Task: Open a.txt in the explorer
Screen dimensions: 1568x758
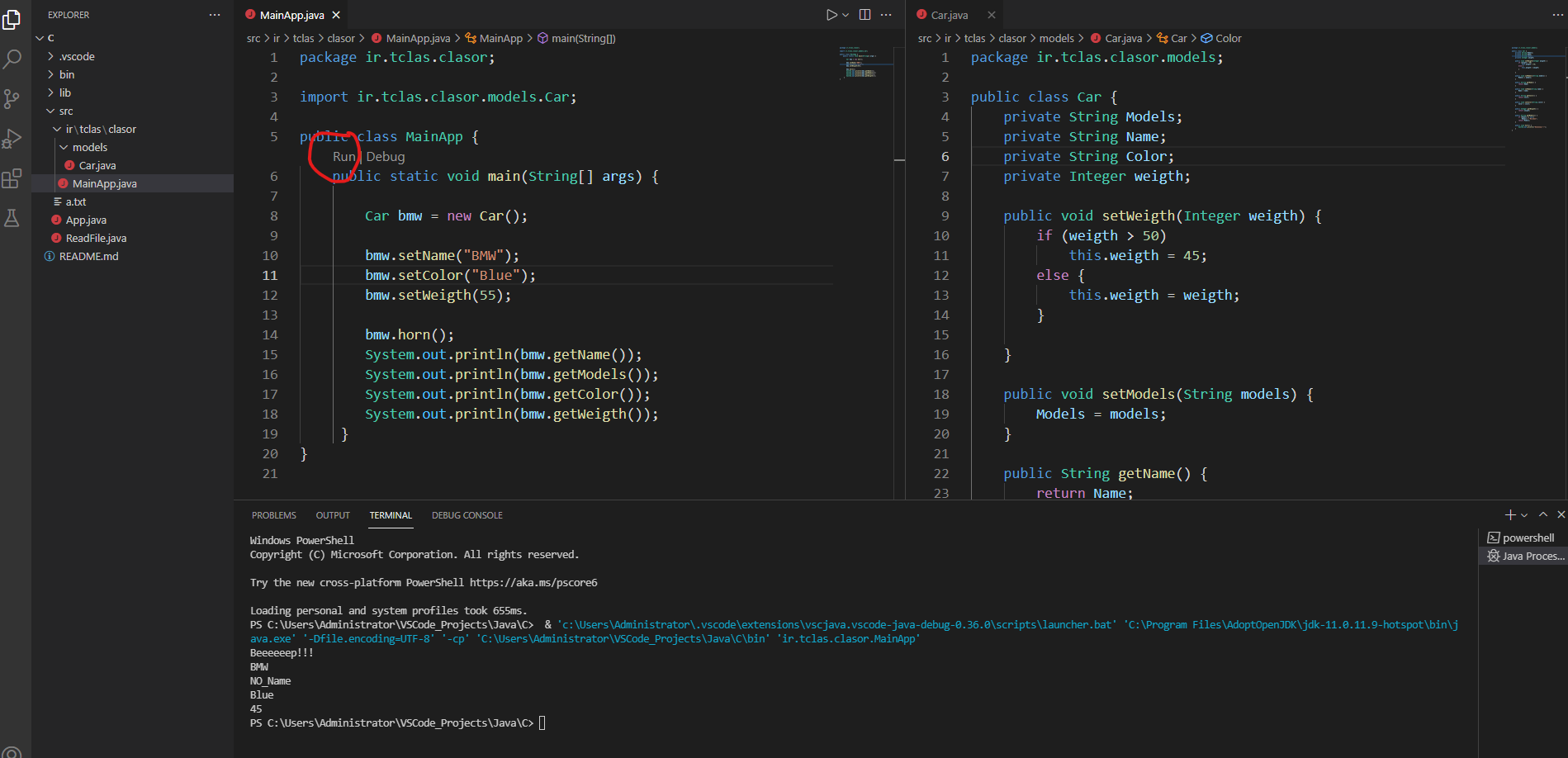Action: 76,201
